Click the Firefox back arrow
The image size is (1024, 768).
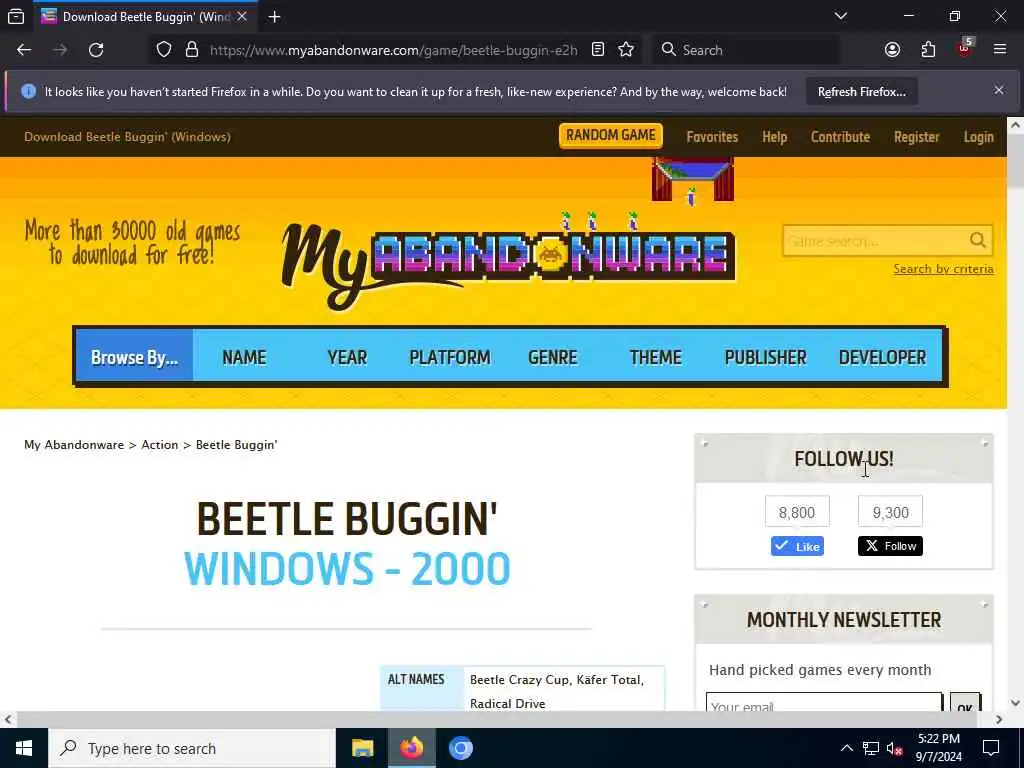coord(24,50)
